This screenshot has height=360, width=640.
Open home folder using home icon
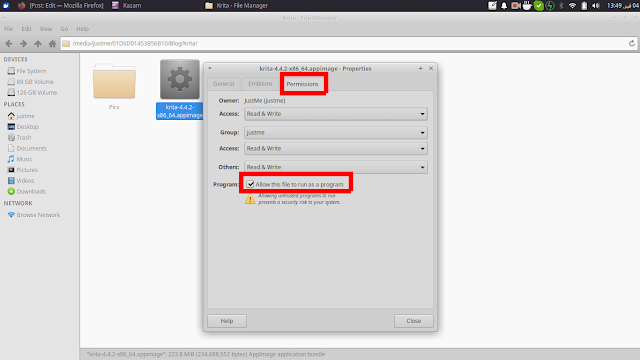52,43
